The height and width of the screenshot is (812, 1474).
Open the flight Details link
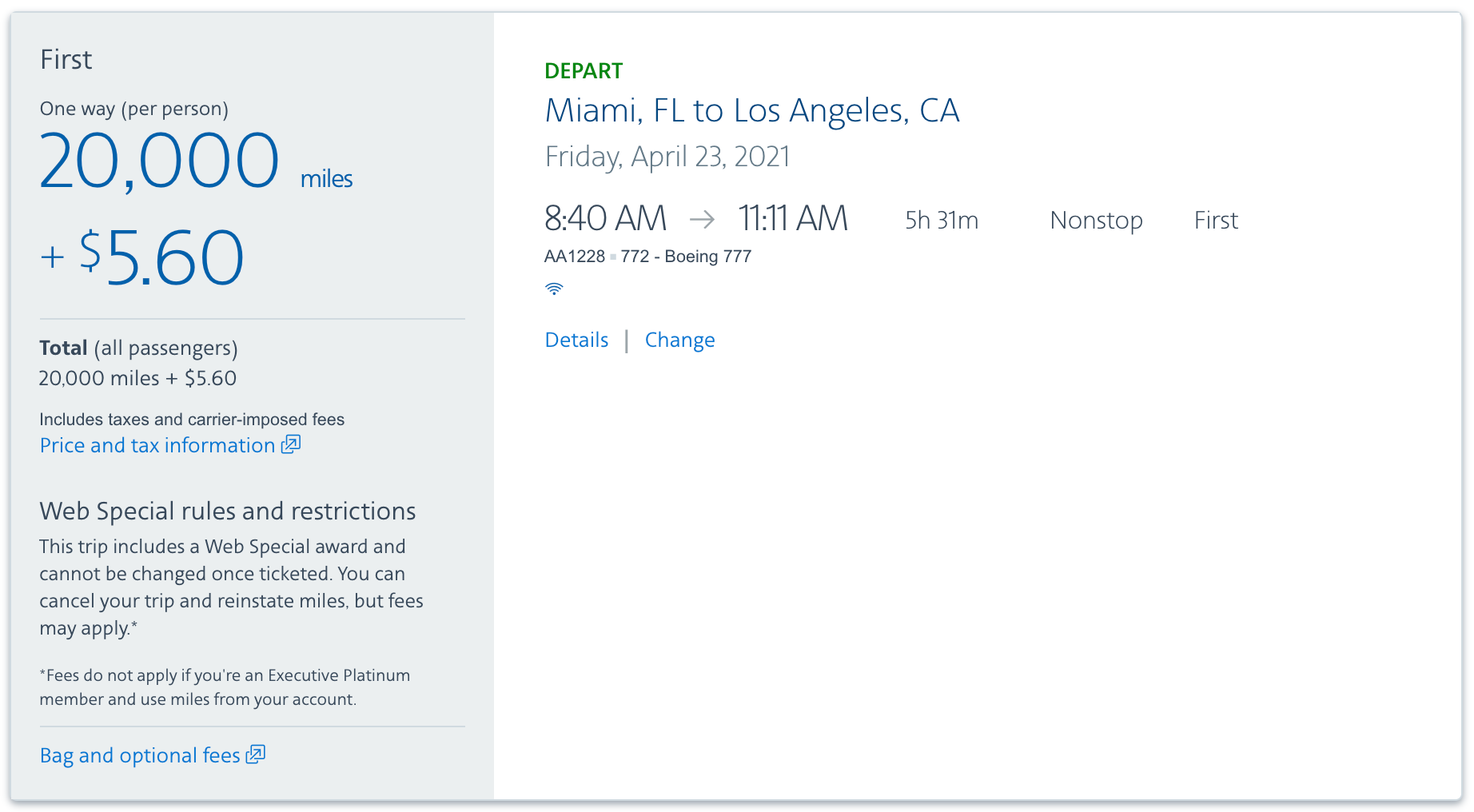pos(576,340)
